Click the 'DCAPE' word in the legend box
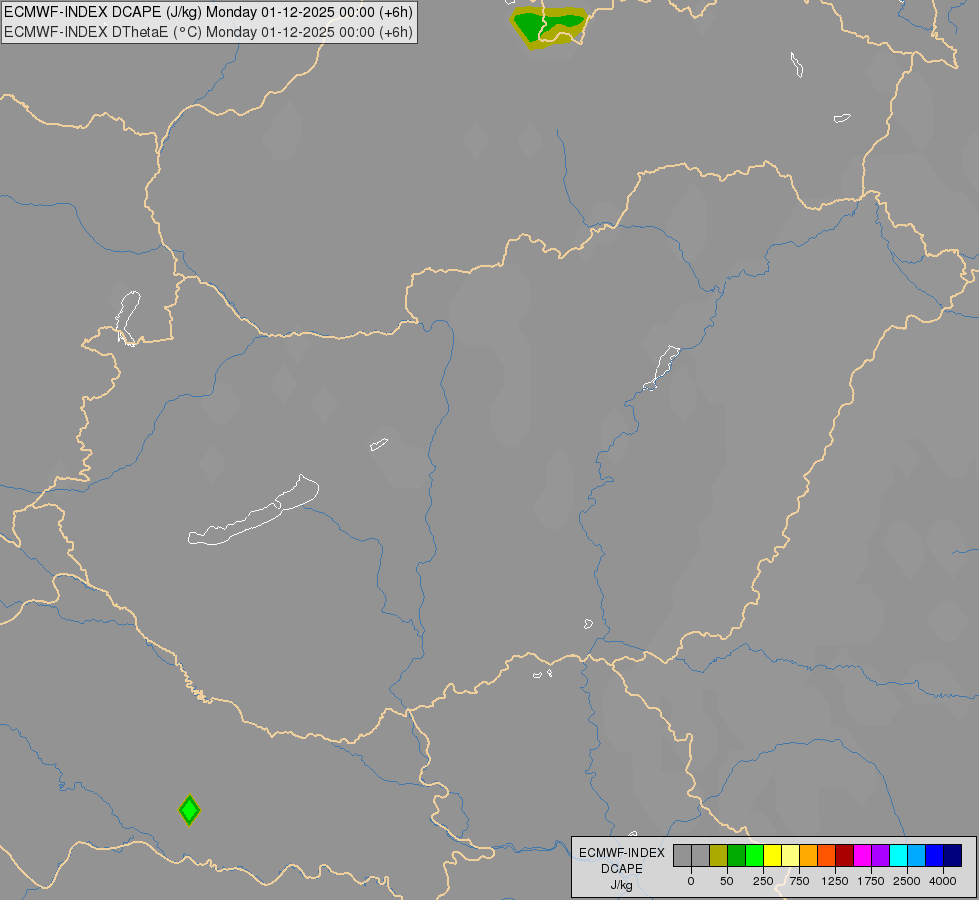 click(x=622, y=869)
